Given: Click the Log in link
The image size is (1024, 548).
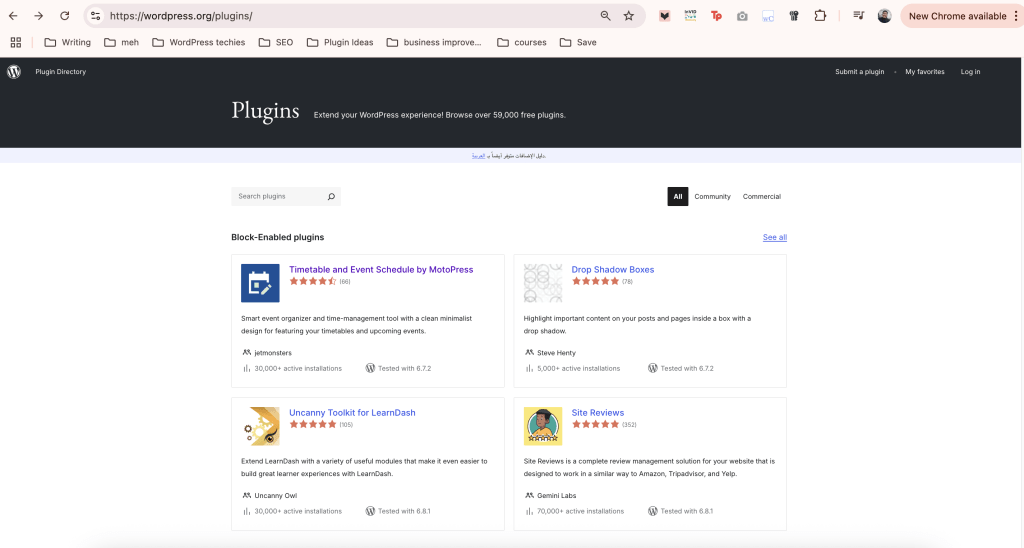Looking at the screenshot, I should pos(970,72).
